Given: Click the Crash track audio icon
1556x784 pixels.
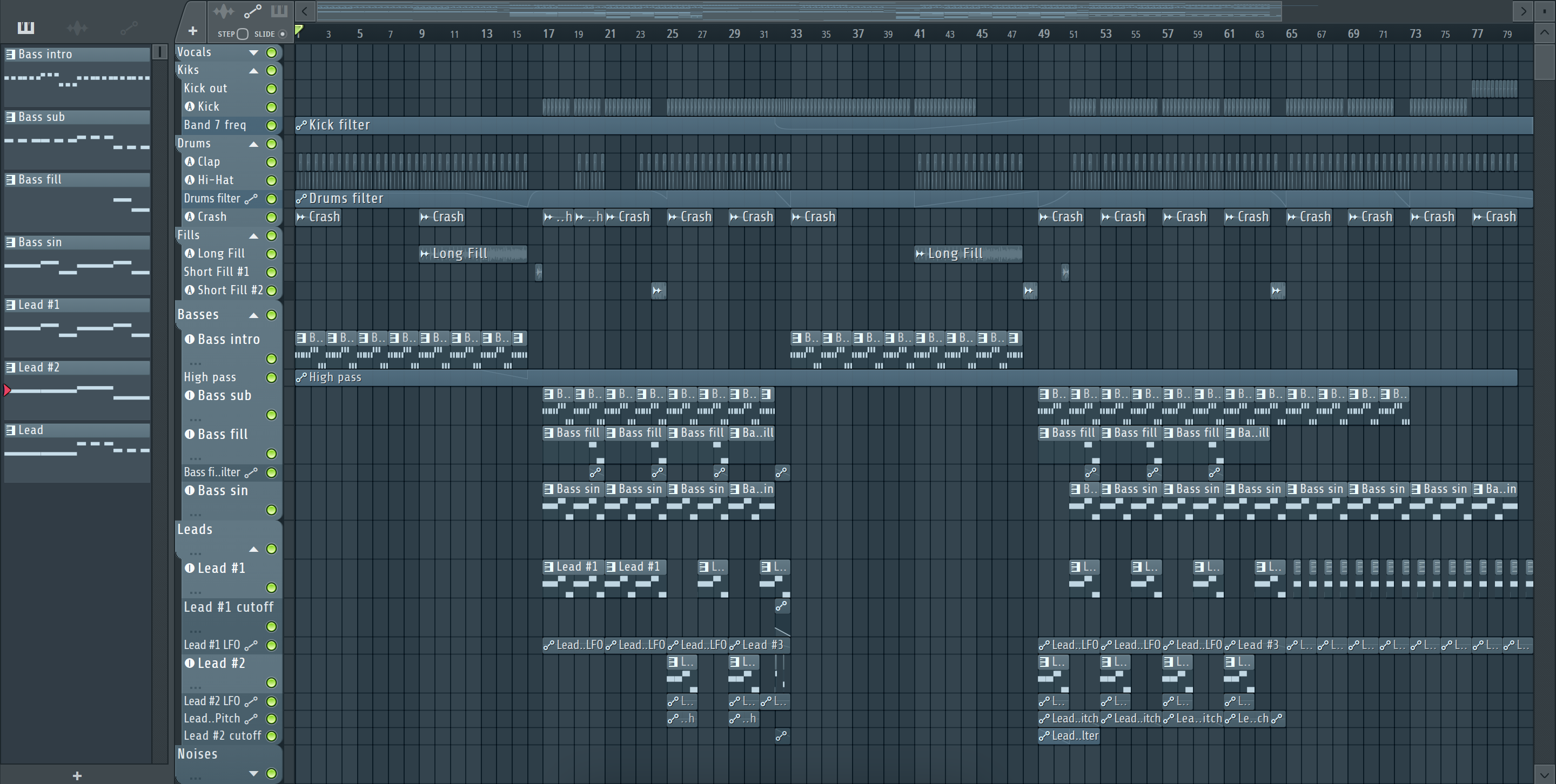Looking at the screenshot, I should [190, 217].
